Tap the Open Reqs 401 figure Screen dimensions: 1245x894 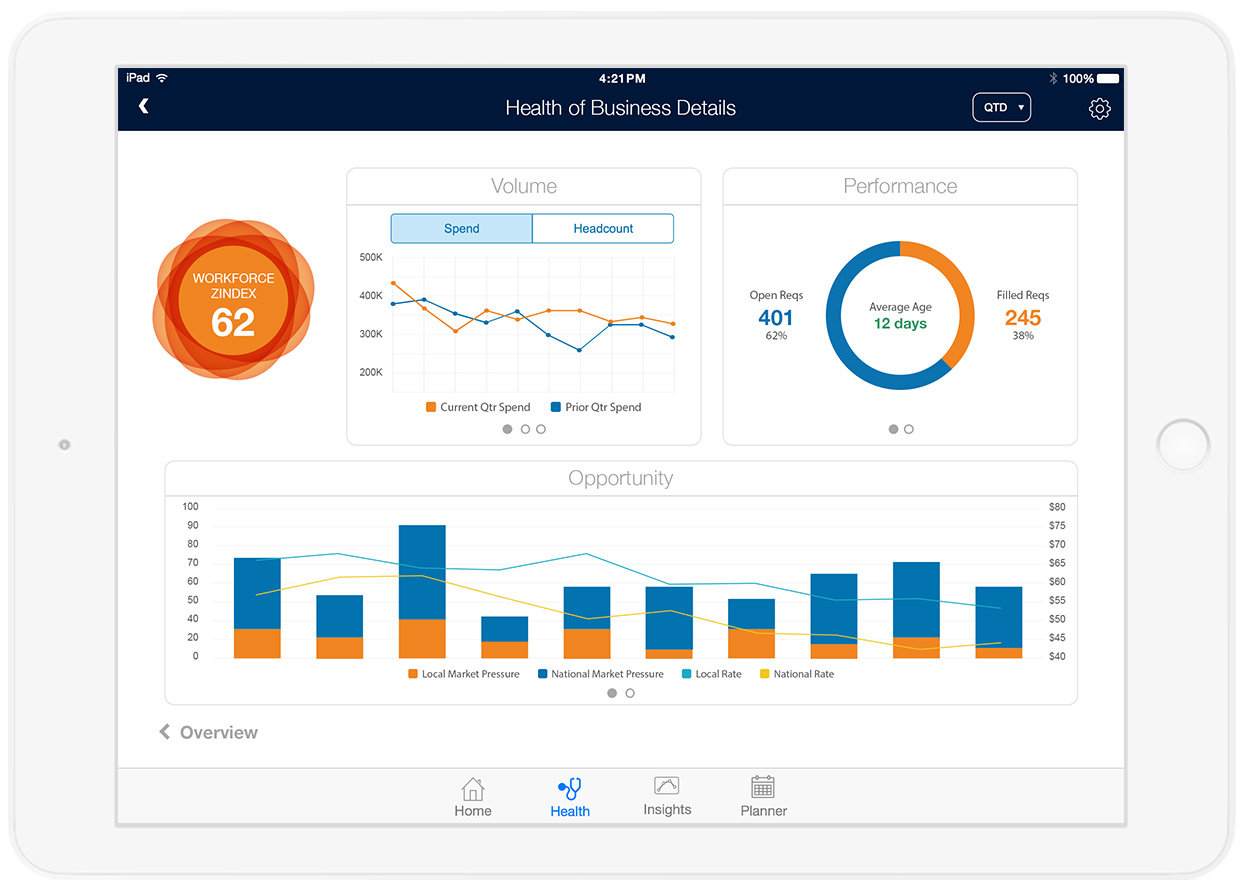pos(776,318)
